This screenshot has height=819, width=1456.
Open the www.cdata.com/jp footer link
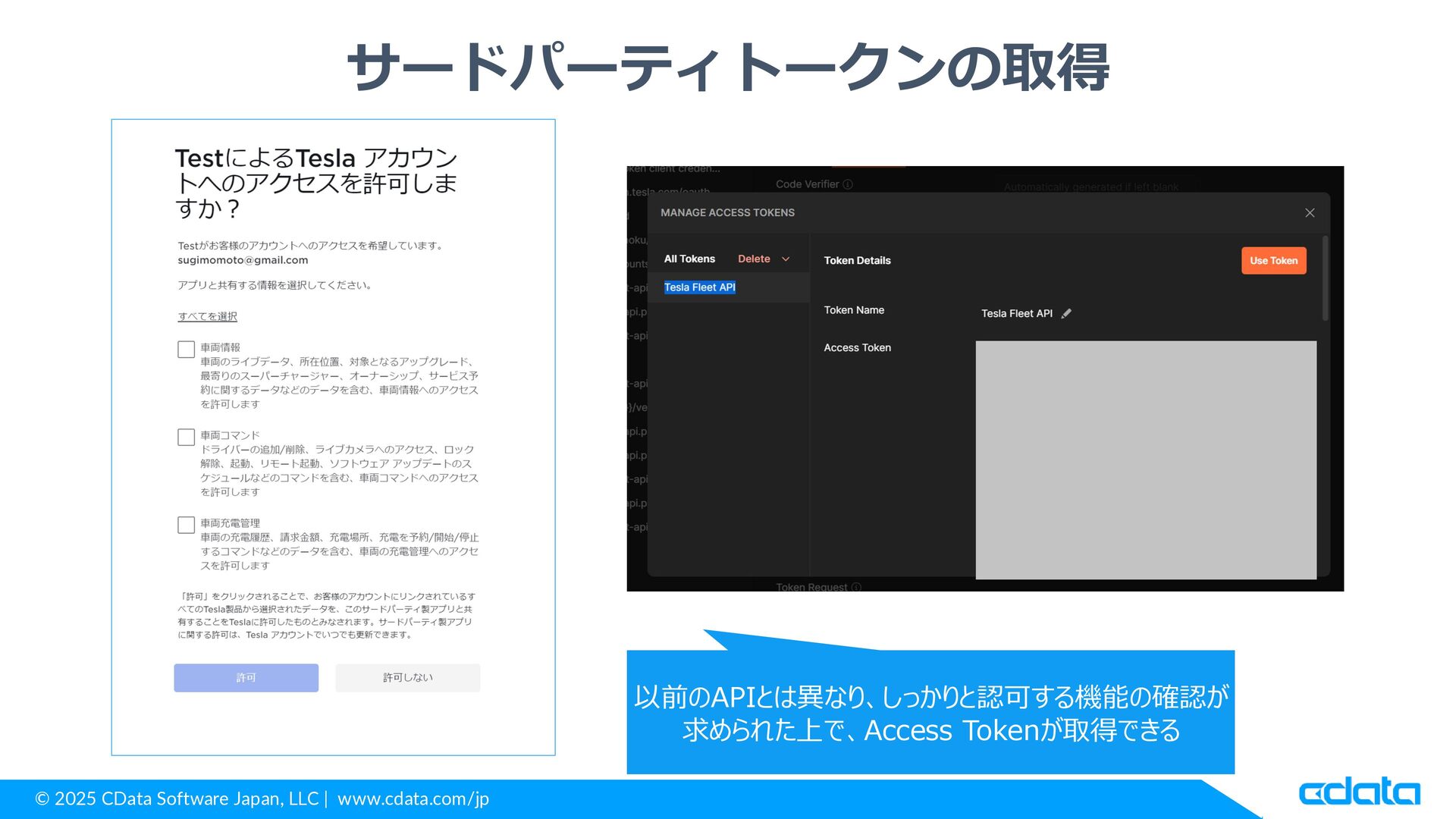[413, 799]
